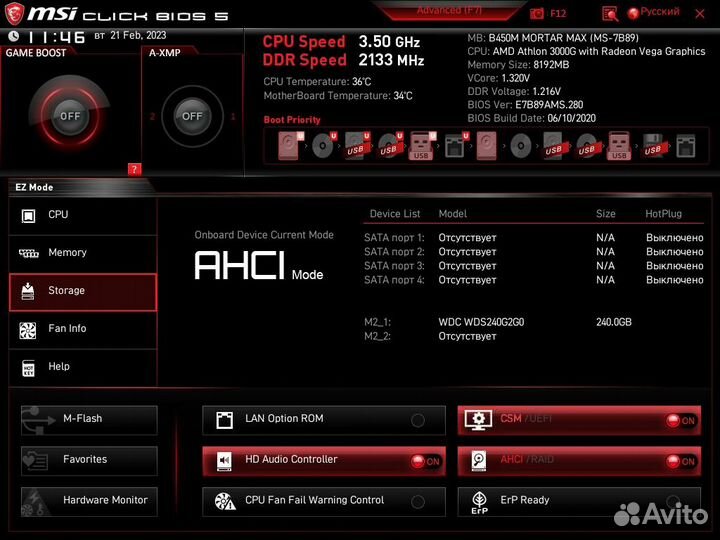720x540 pixels.
Task: Select the legacy network boot icon at row end
Action: coord(686,146)
